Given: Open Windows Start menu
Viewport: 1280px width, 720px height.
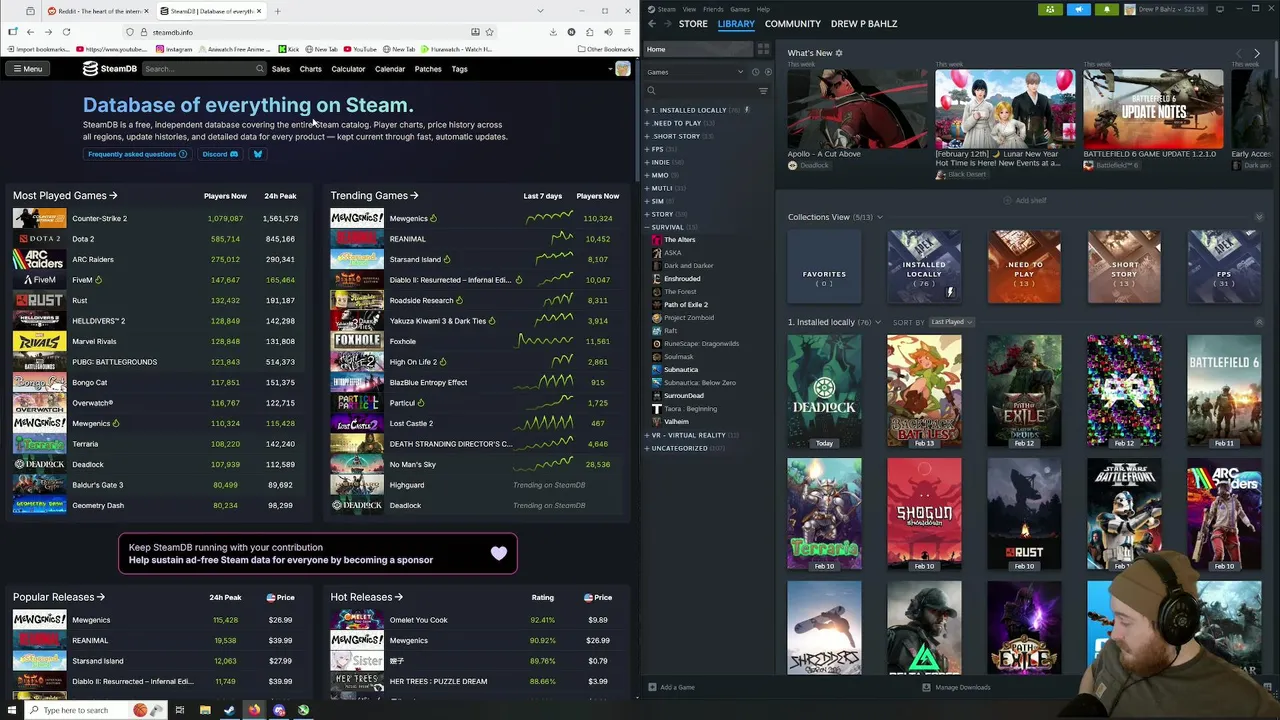Looking at the screenshot, I should (x=12, y=710).
